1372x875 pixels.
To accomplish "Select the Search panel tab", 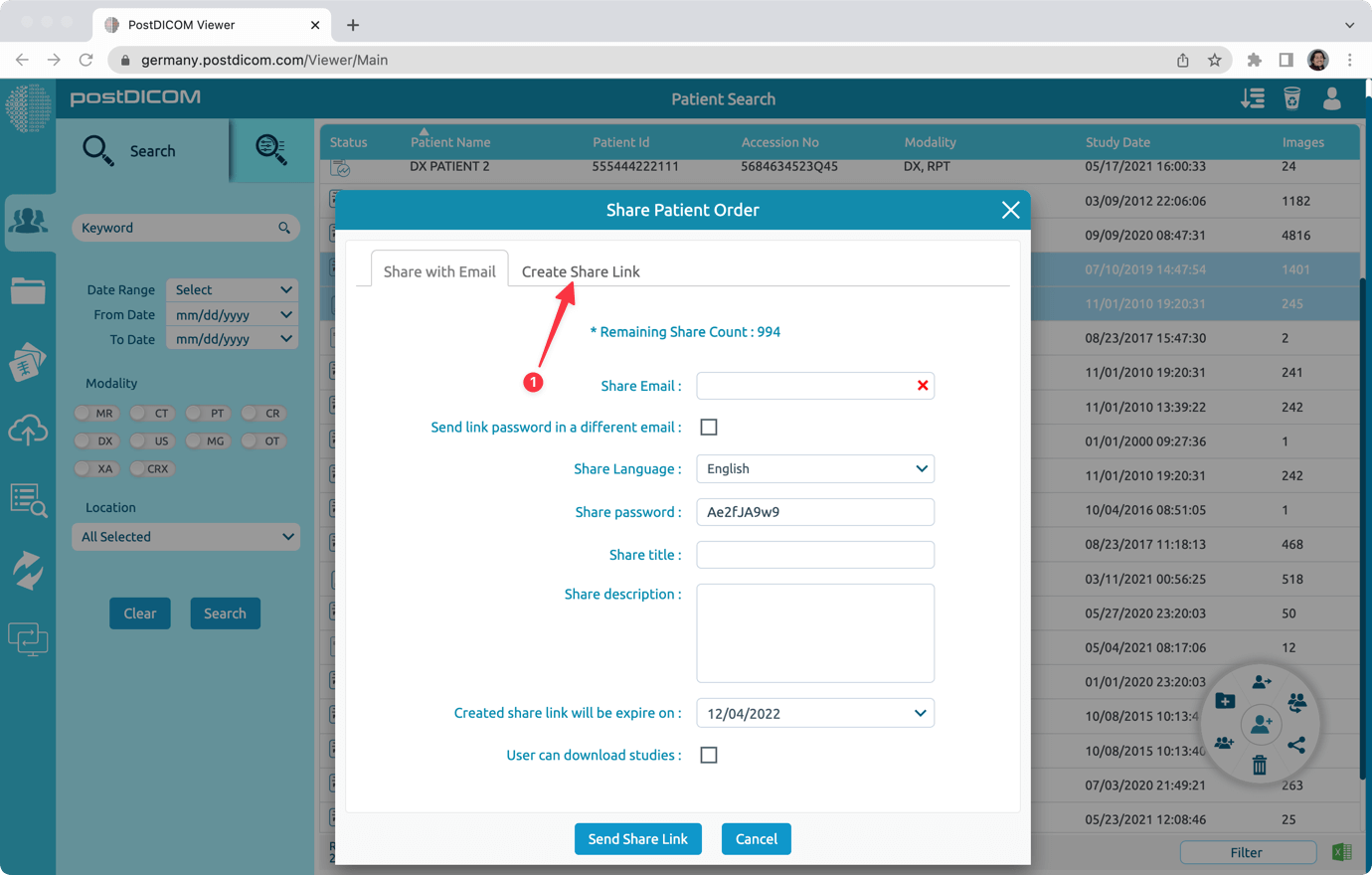I will [x=143, y=150].
